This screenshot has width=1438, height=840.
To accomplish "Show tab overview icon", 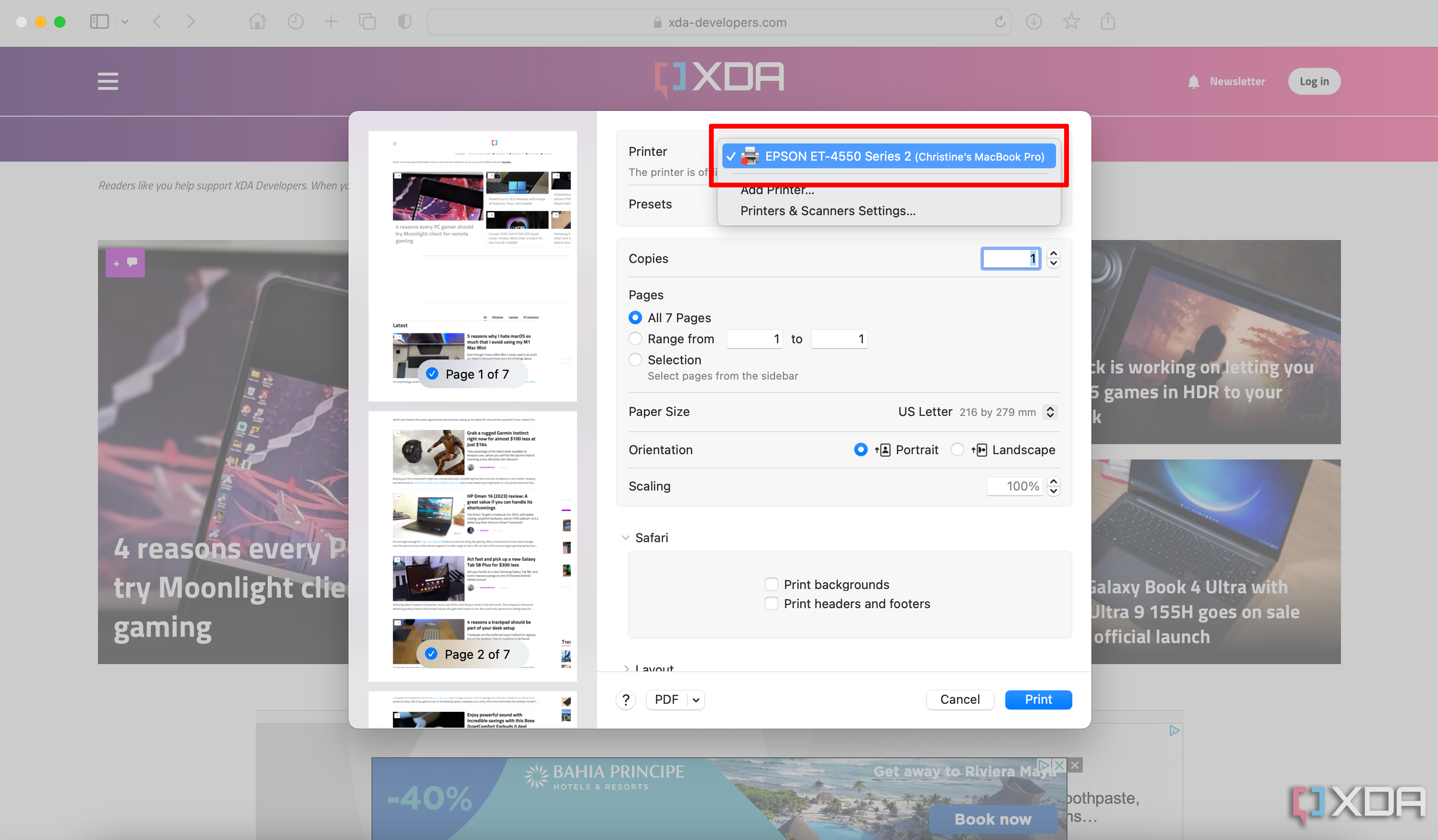I will (x=367, y=22).
